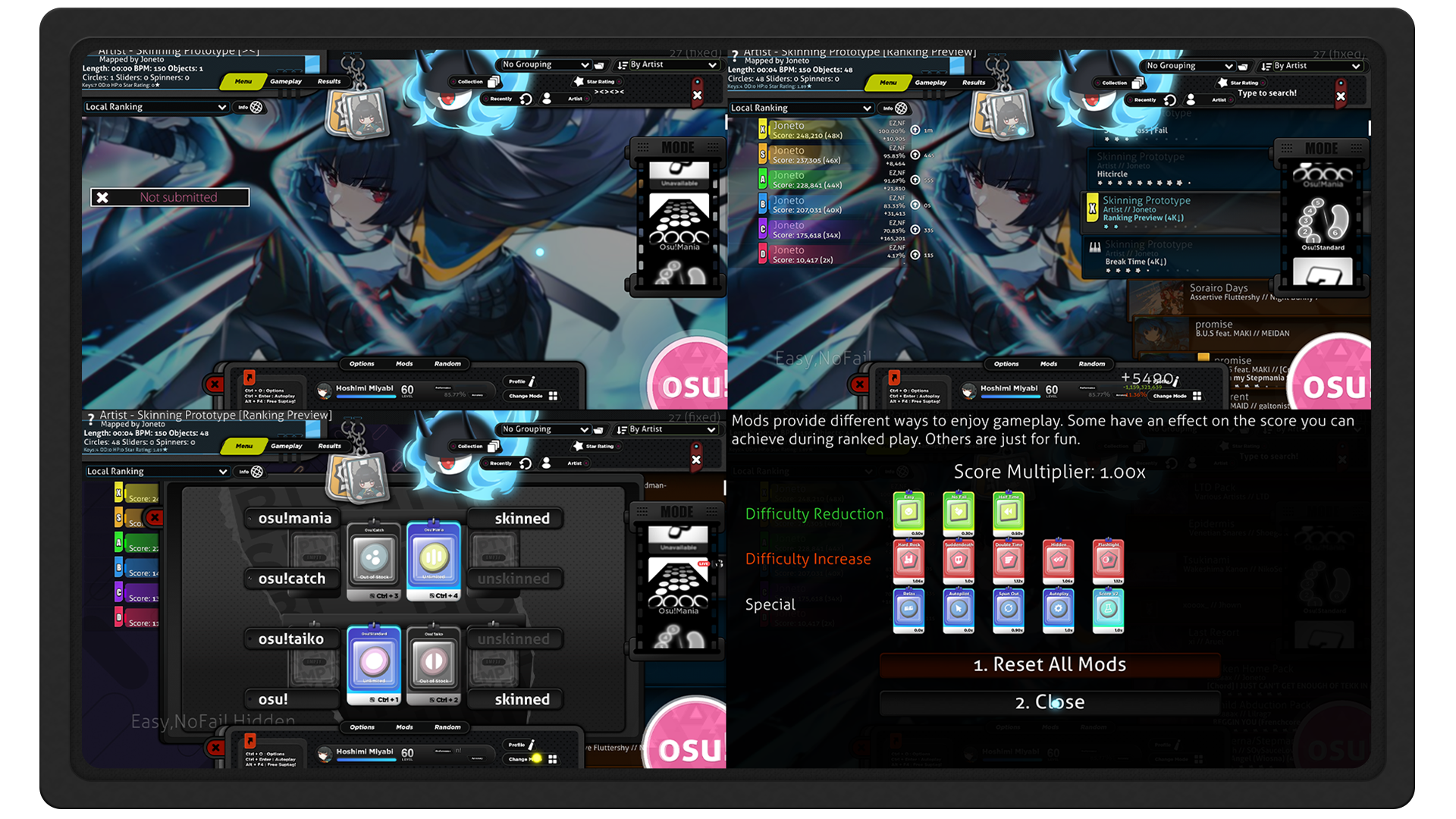Expand No Grouping dropdown in top-right panel
The image size is (1456, 819).
1190,66
